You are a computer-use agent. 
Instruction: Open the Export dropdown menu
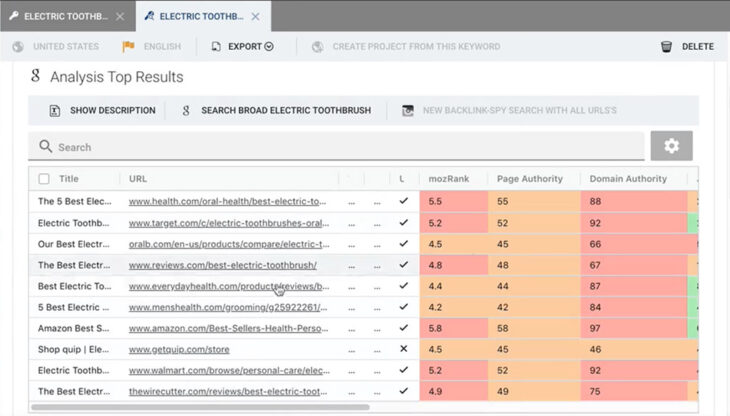pos(243,46)
